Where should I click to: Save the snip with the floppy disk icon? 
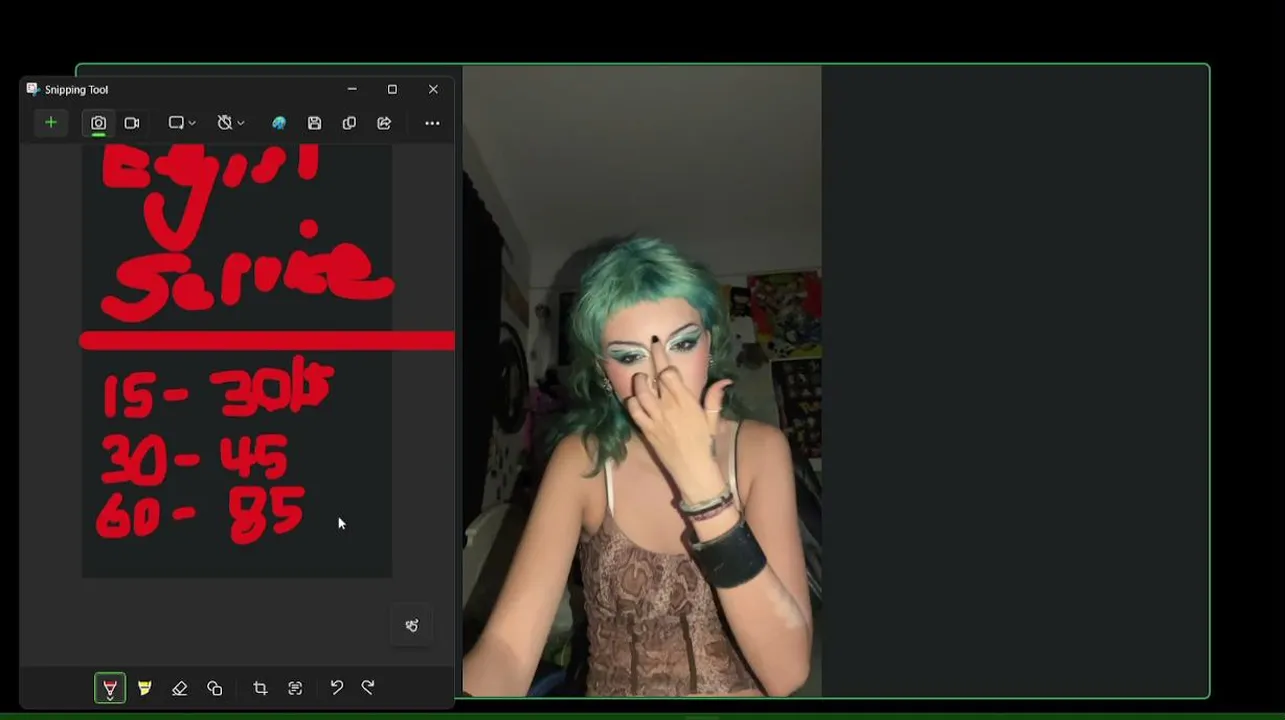[314, 123]
